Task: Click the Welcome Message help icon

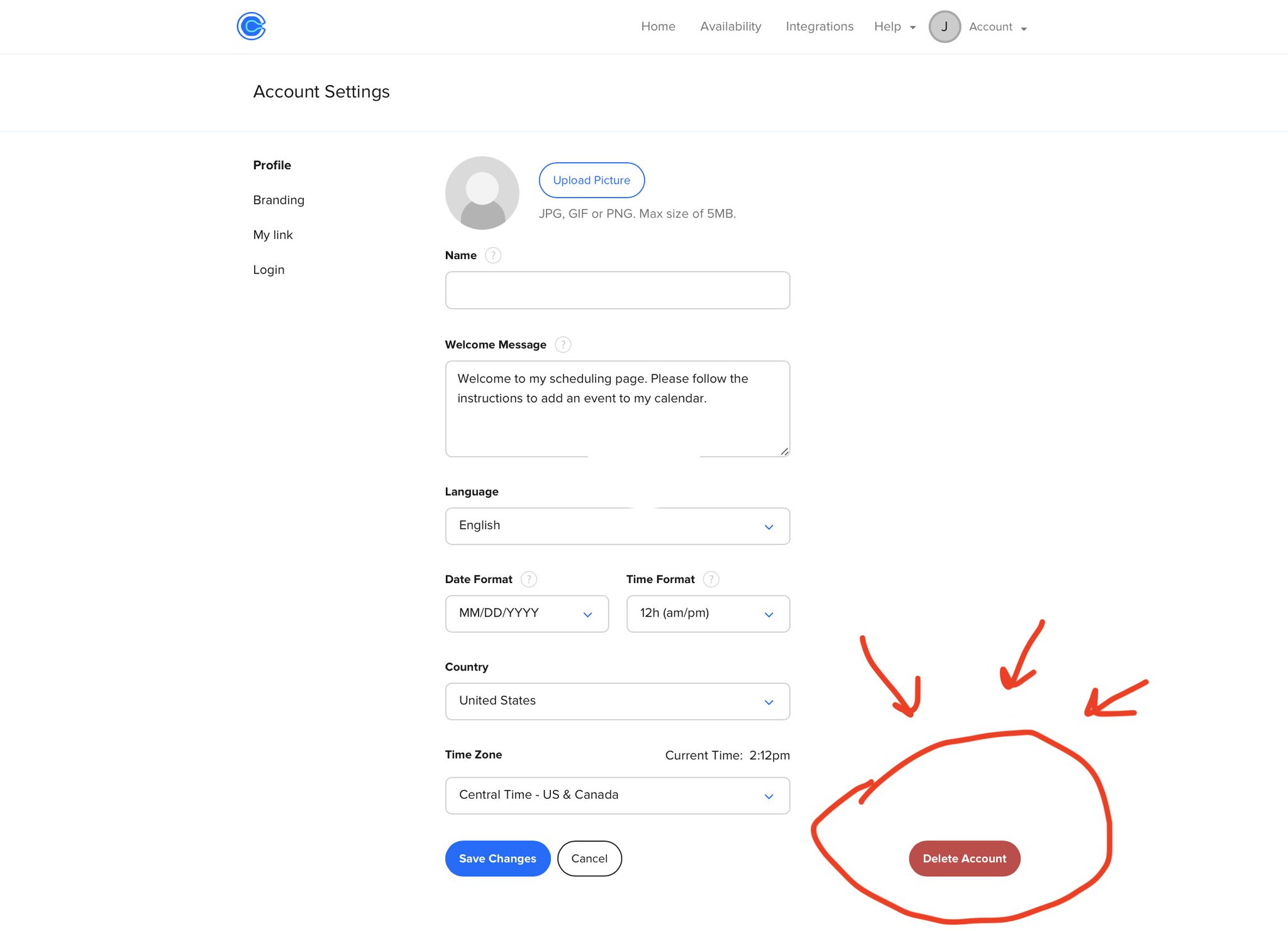Action: [563, 345]
